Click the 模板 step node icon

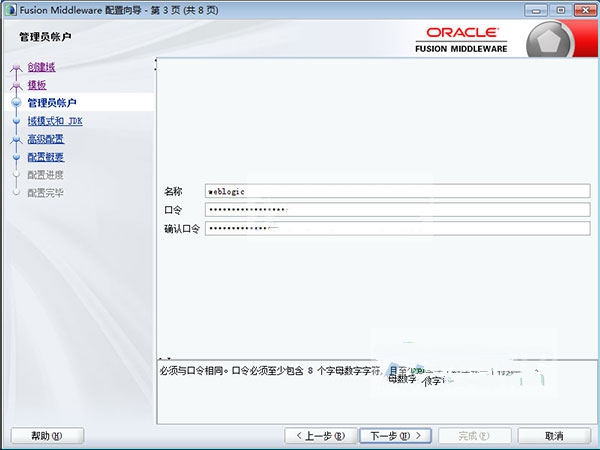point(16,86)
